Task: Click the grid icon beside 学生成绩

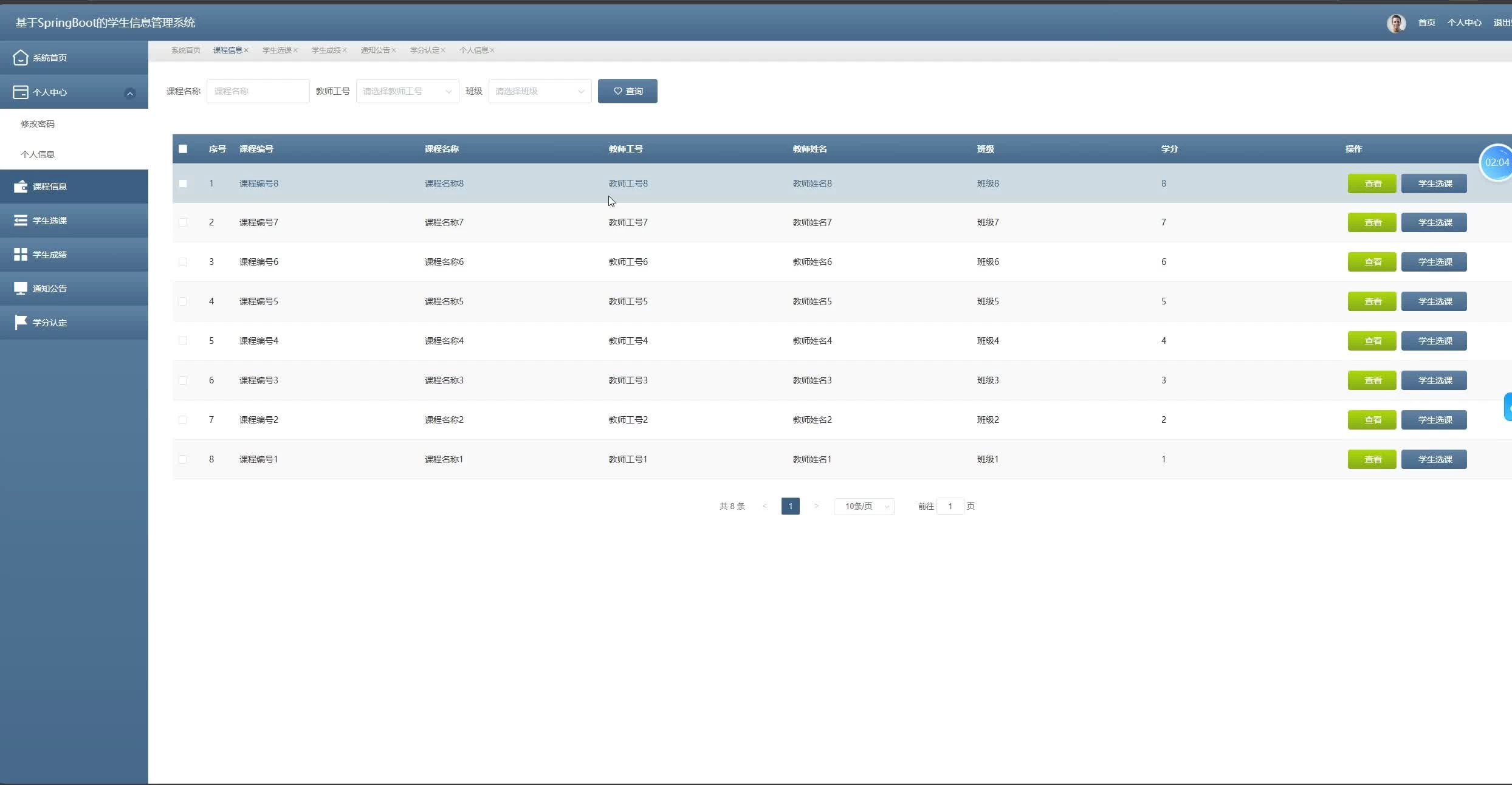Action: pyautogui.click(x=21, y=255)
